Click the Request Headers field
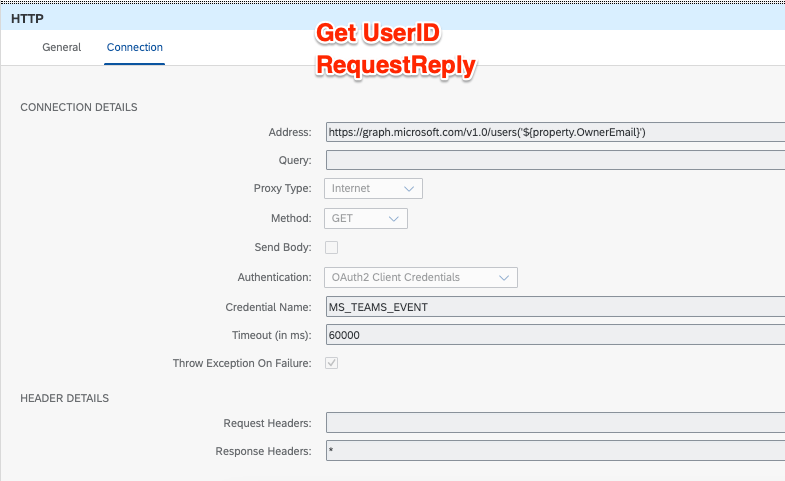This screenshot has width=785, height=481. click(555, 423)
